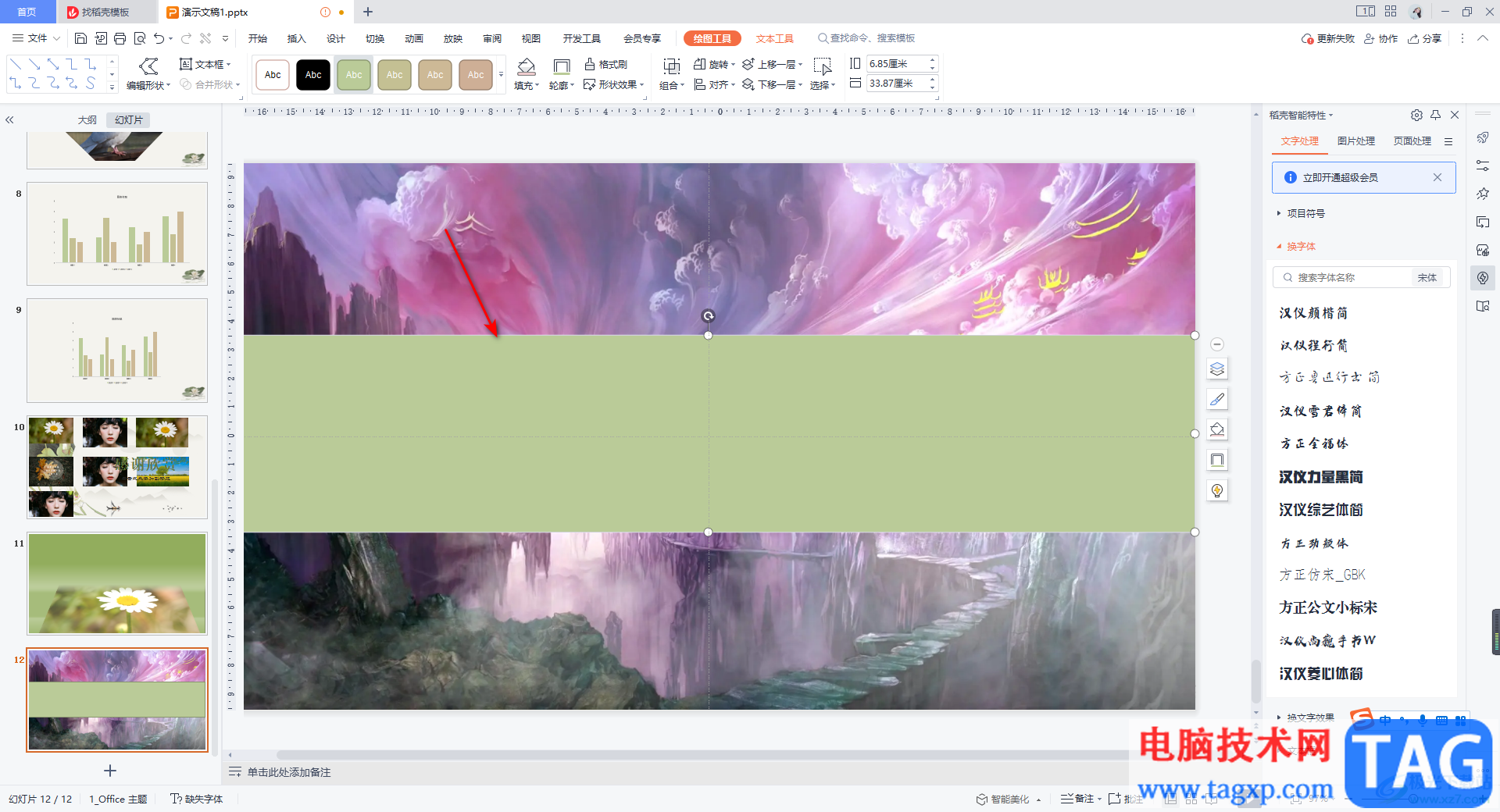Image resolution: width=1500 pixels, height=812 pixels.
Task: Apply the white outlined Abc shape style
Action: coord(273,75)
